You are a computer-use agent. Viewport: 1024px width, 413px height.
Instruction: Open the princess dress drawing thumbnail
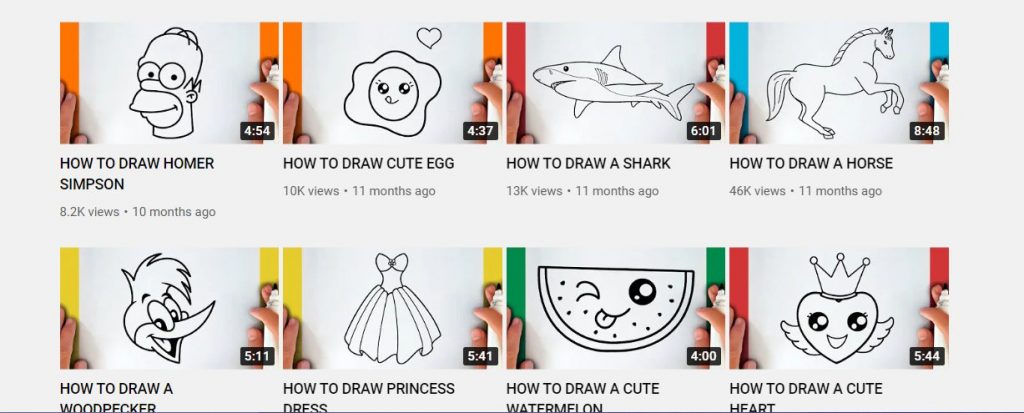pyautogui.click(x=392, y=308)
